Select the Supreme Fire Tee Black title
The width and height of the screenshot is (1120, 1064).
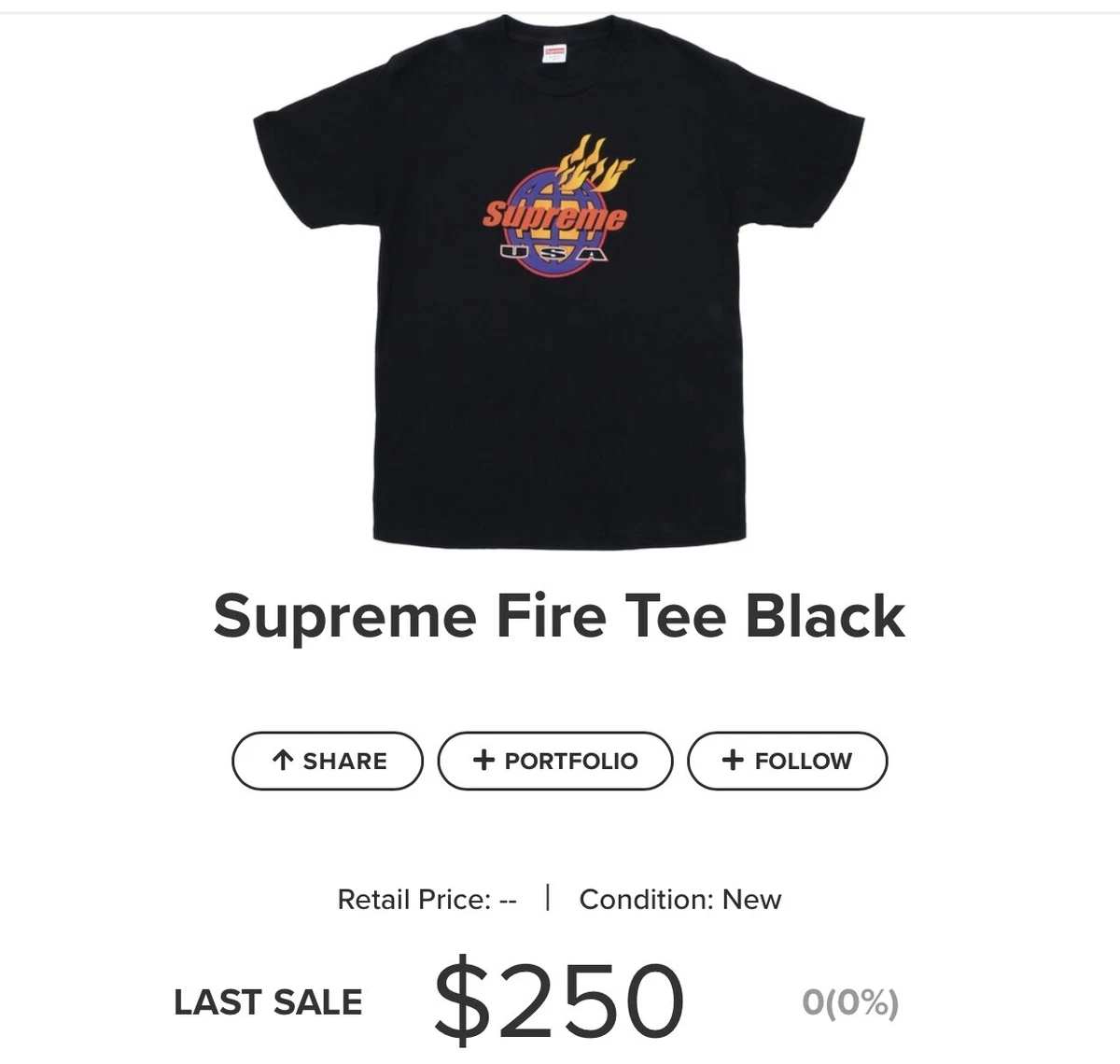coord(559,617)
